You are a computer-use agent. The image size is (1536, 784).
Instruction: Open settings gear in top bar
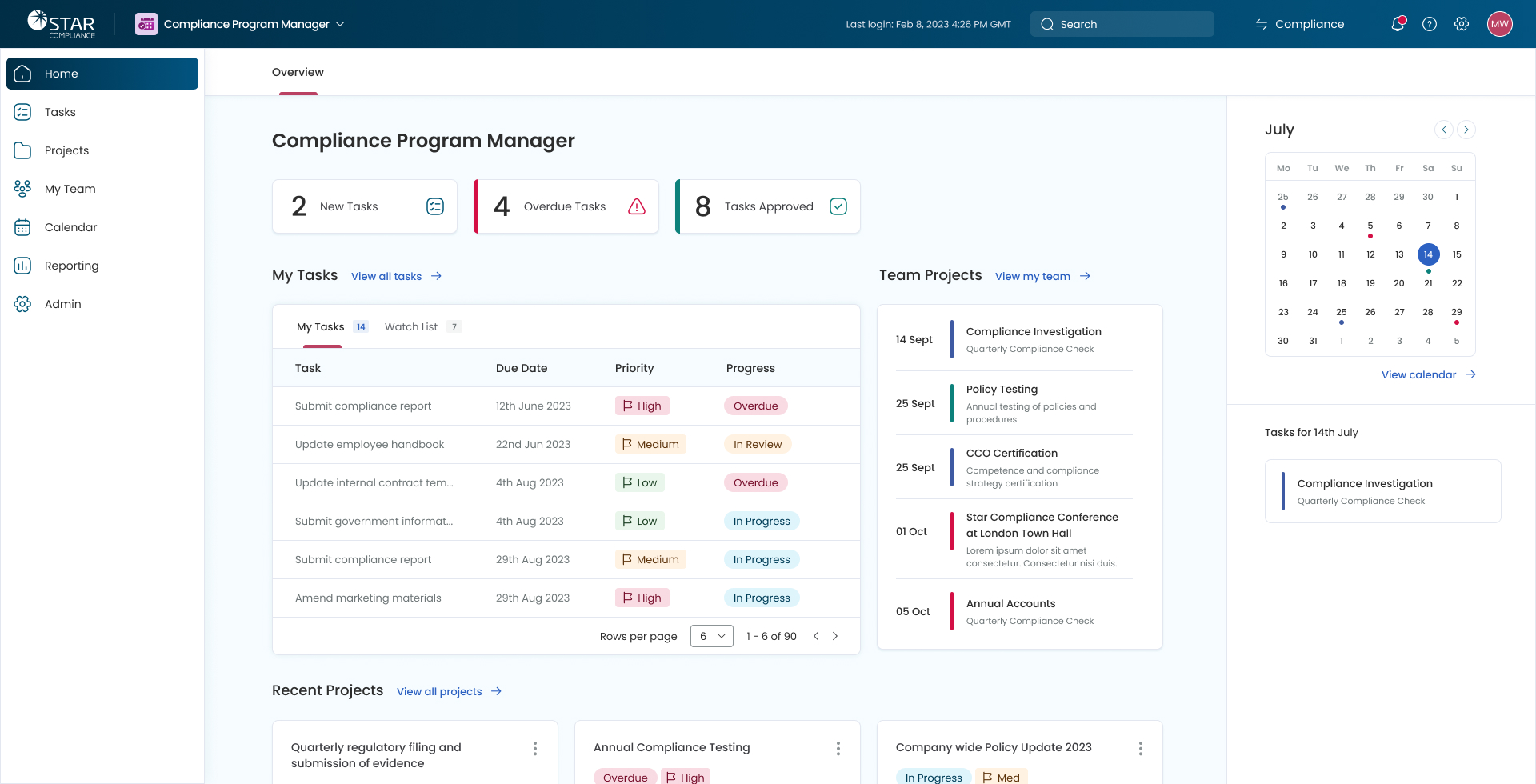(1462, 24)
